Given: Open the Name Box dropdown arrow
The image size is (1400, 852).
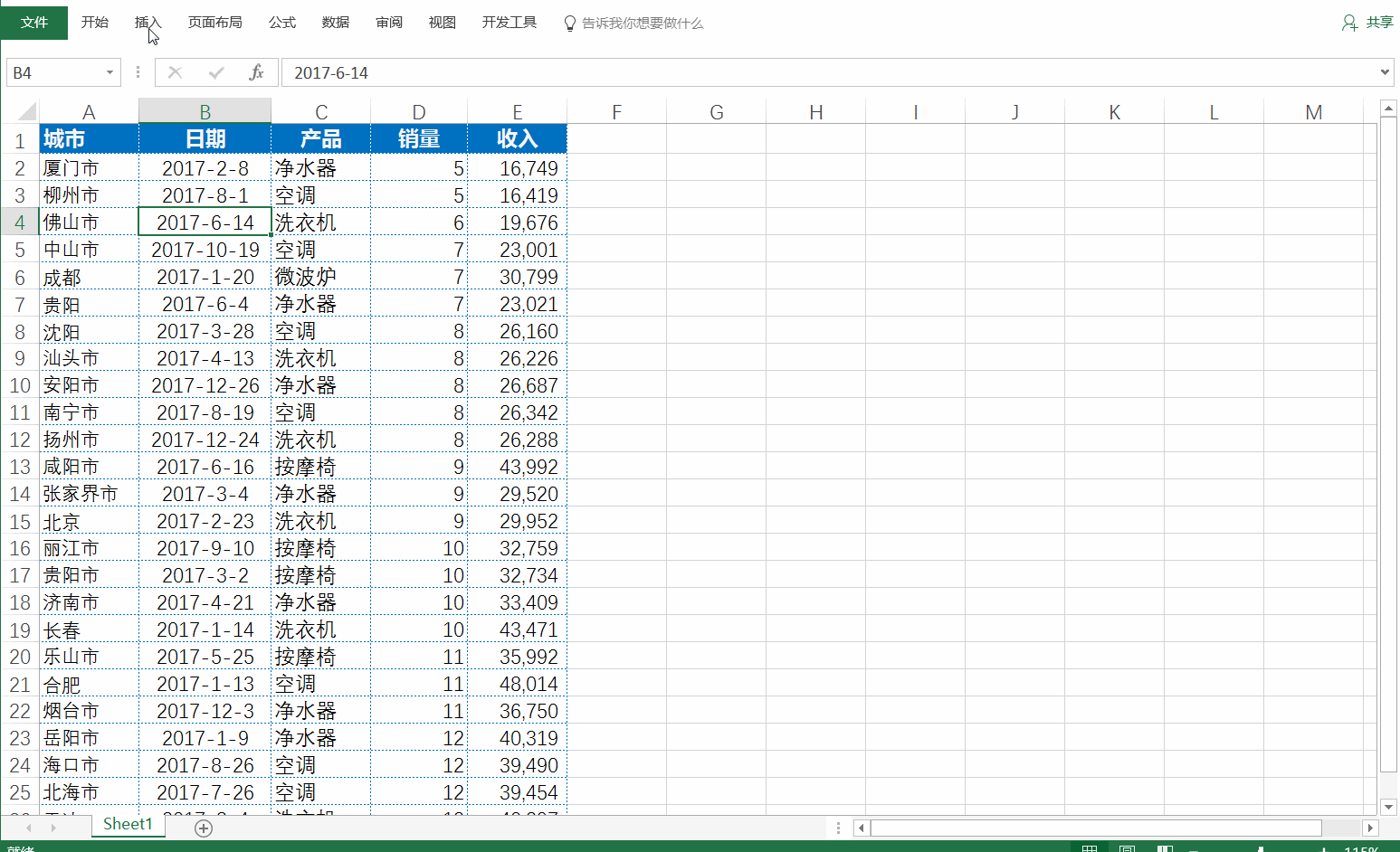Looking at the screenshot, I should [x=110, y=72].
